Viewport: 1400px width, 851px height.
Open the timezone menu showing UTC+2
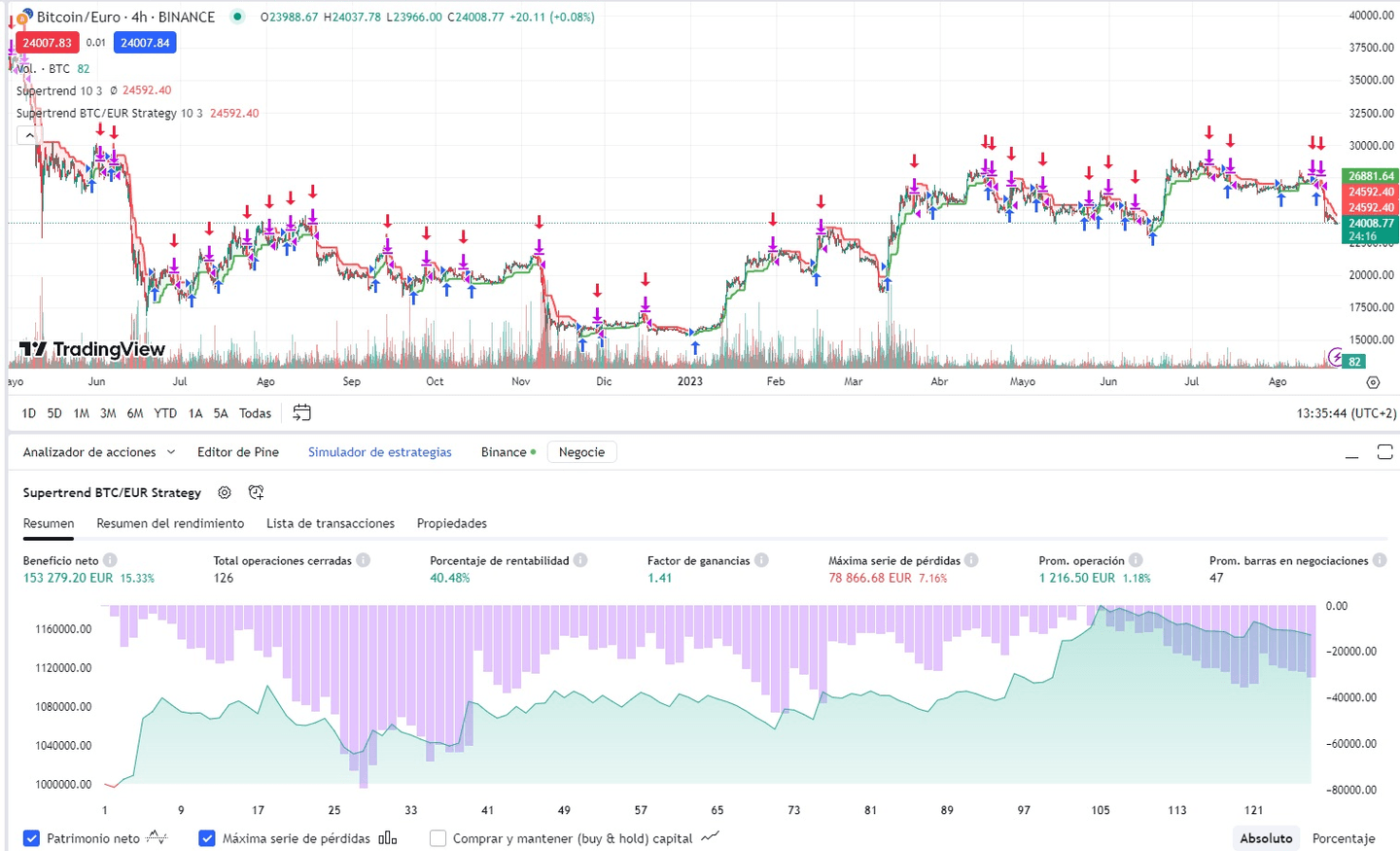click(1345, 413)
